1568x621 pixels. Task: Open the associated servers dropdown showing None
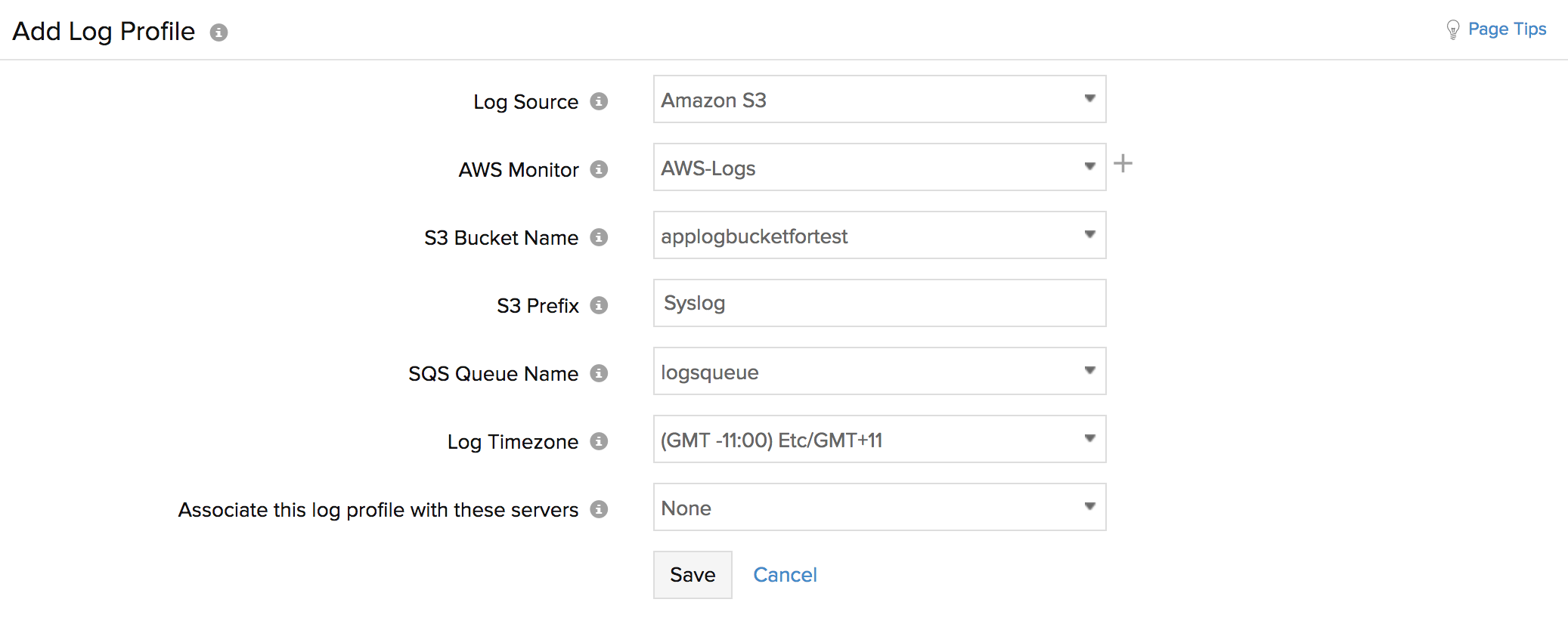pos(879,507)
